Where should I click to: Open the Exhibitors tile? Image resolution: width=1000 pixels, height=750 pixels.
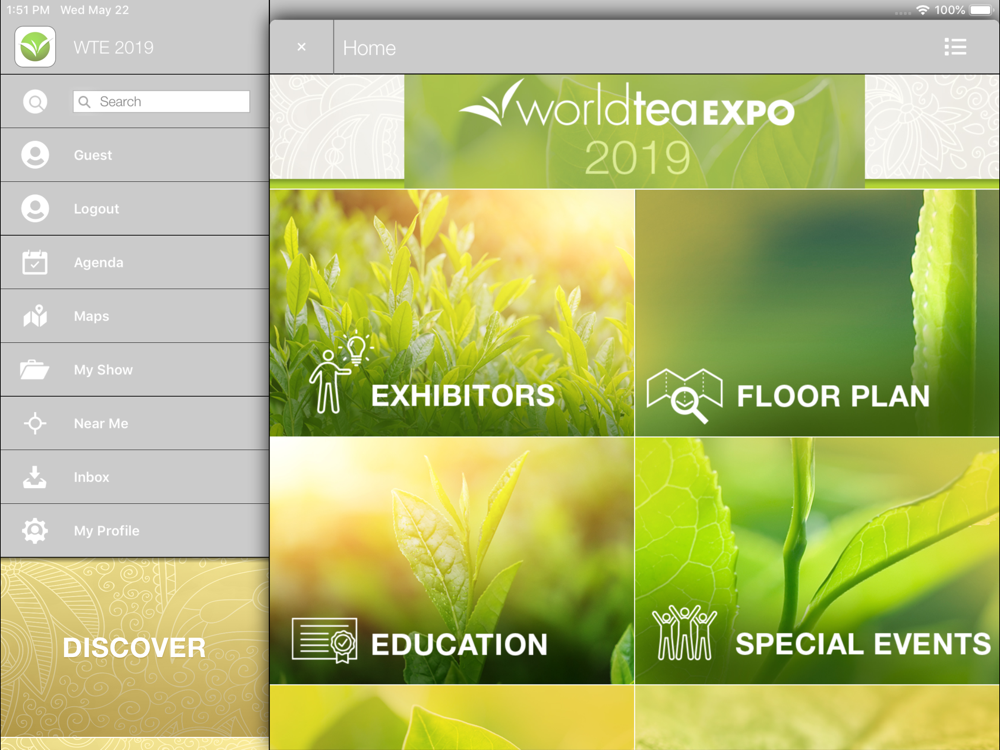[x=452, y=312]
